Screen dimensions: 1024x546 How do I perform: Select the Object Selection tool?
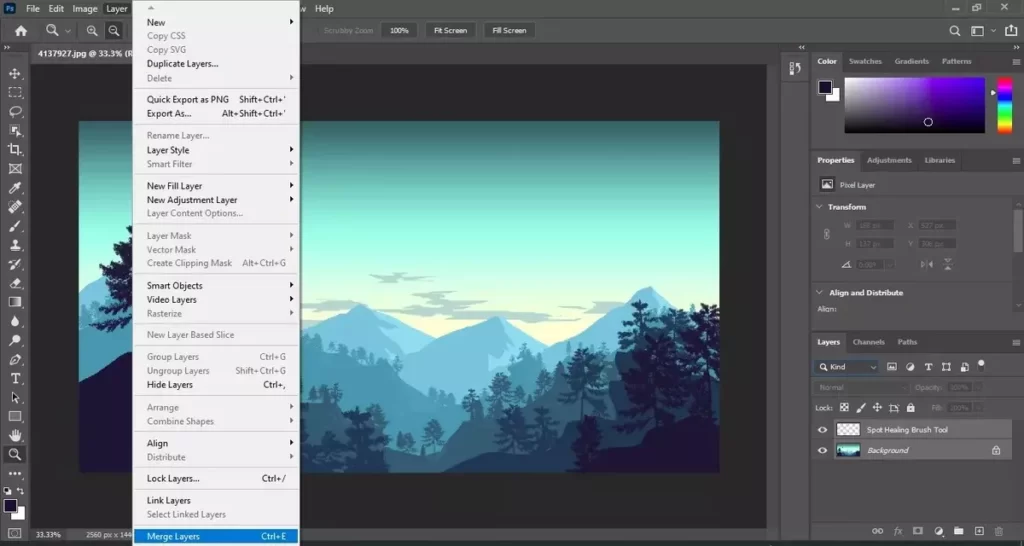(15, 131)
